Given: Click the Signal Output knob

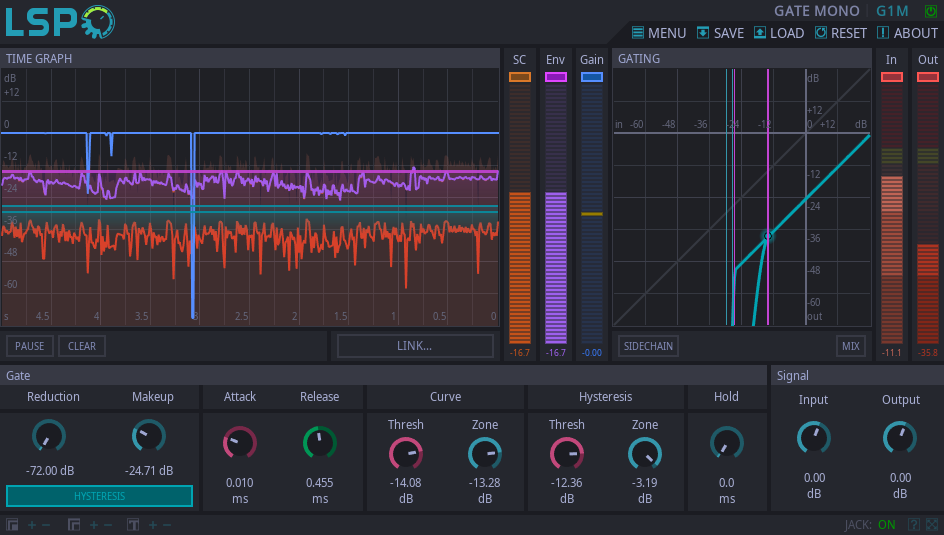Looking at the screenshot, I should (900, 438).
